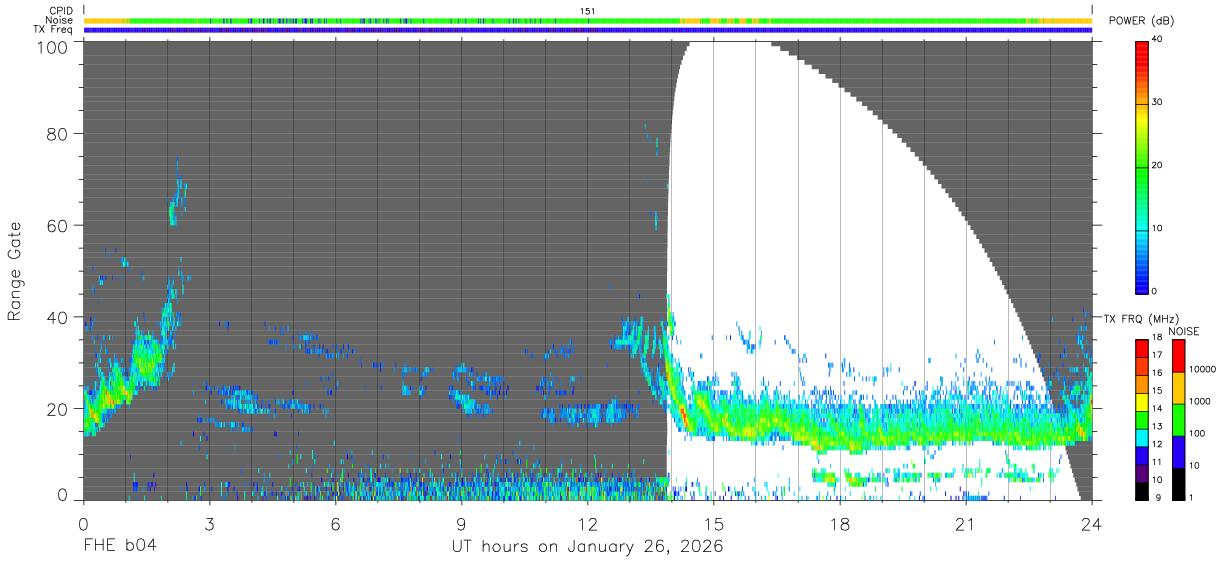Click the cyan segment of TX frequency colorbar

coord(1141,437)
